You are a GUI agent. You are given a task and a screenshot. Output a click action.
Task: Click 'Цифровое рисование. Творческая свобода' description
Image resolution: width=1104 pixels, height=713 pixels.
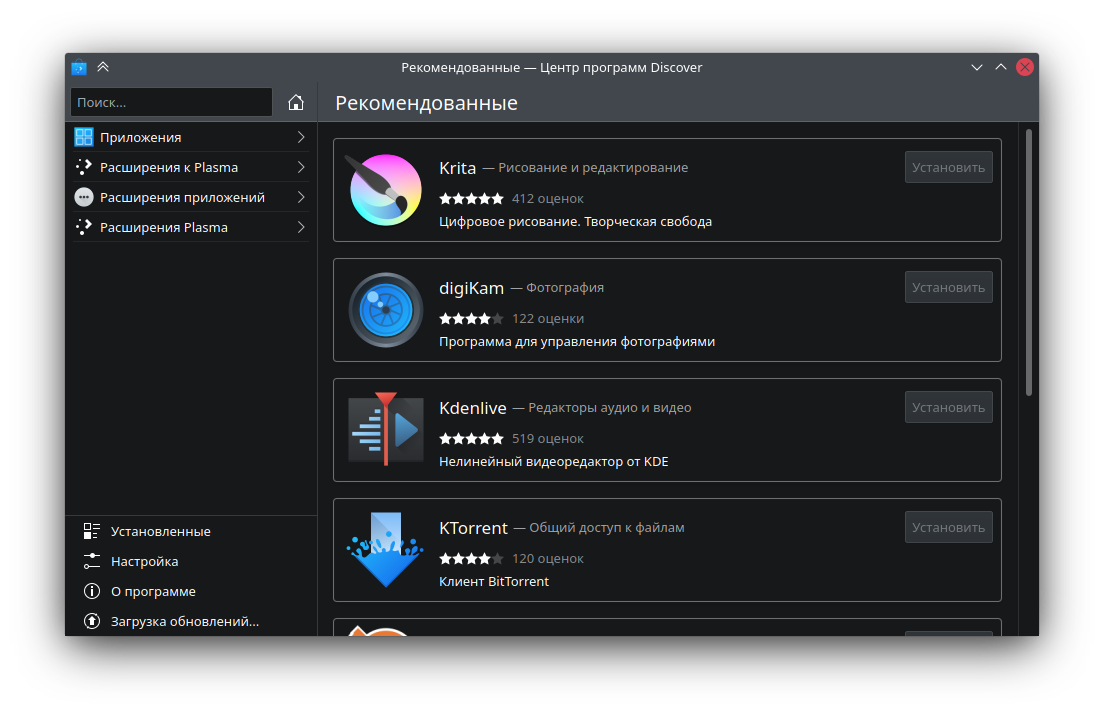click(575, 222)
